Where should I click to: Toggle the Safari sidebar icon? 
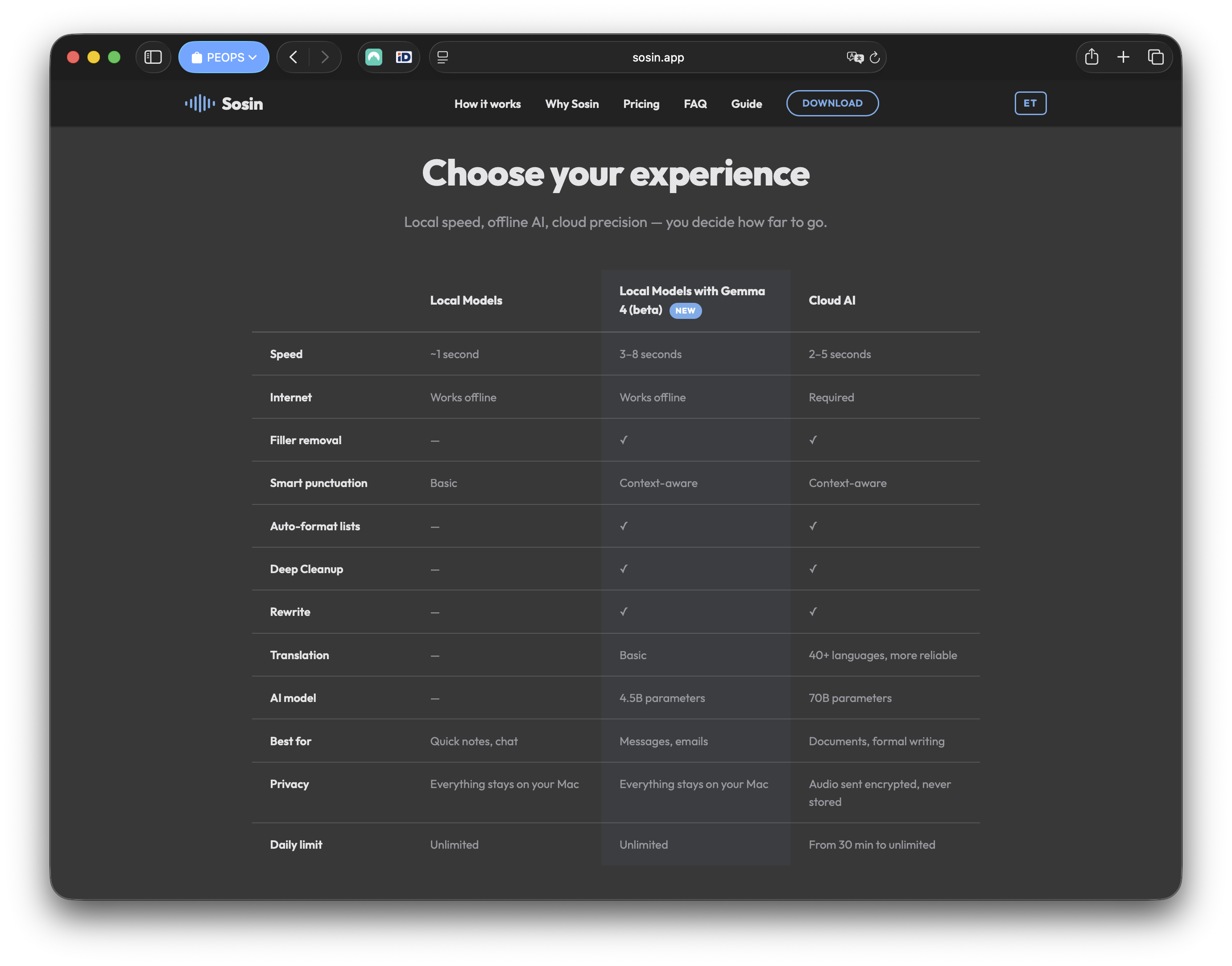(x=153, y=57)
